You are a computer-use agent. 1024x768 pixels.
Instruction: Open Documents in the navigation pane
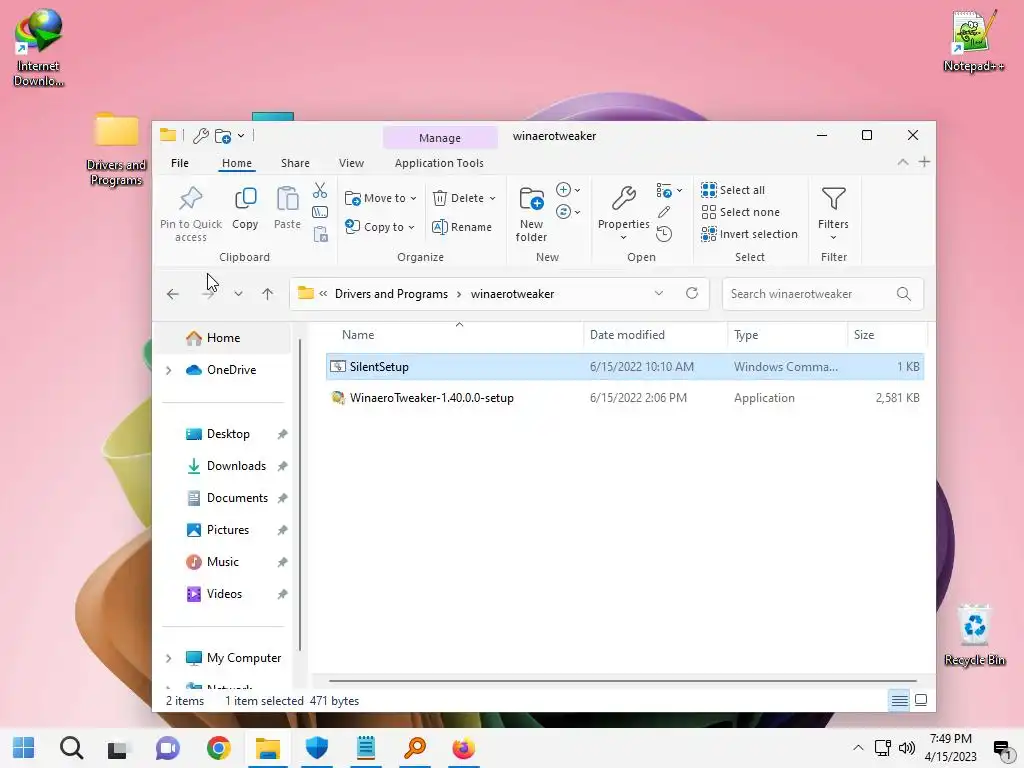[x=237, y=498]
